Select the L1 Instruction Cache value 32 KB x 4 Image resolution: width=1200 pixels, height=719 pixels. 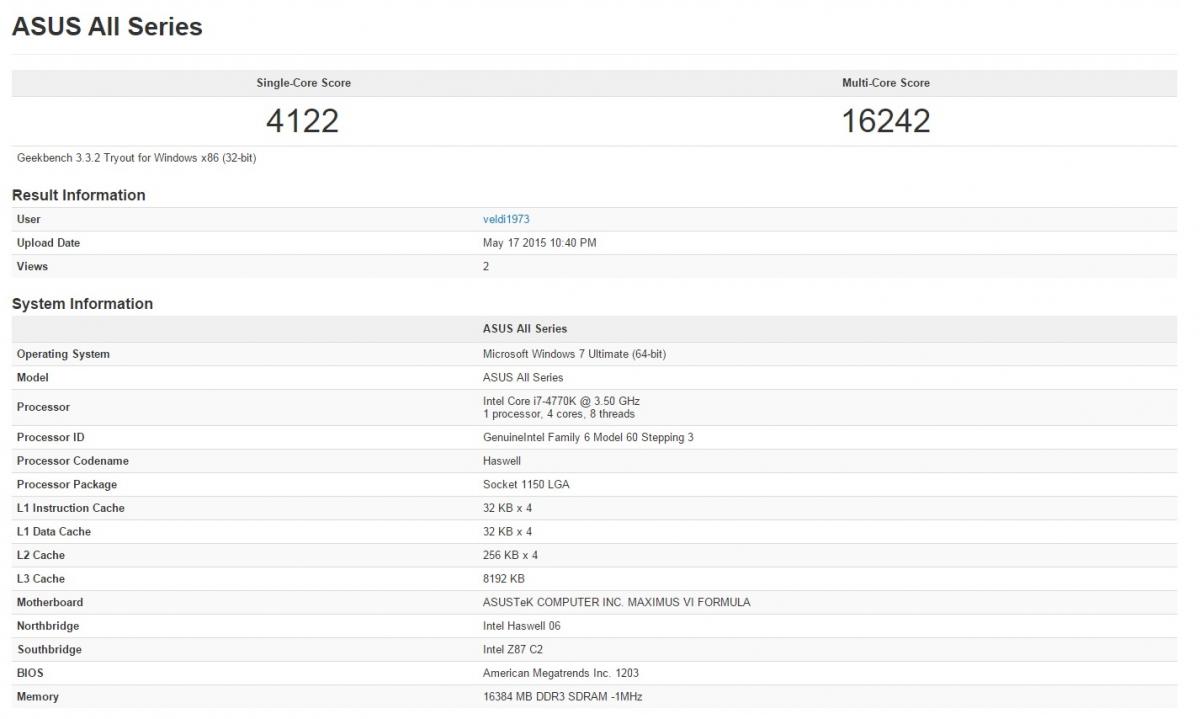[x=508, y=508]
